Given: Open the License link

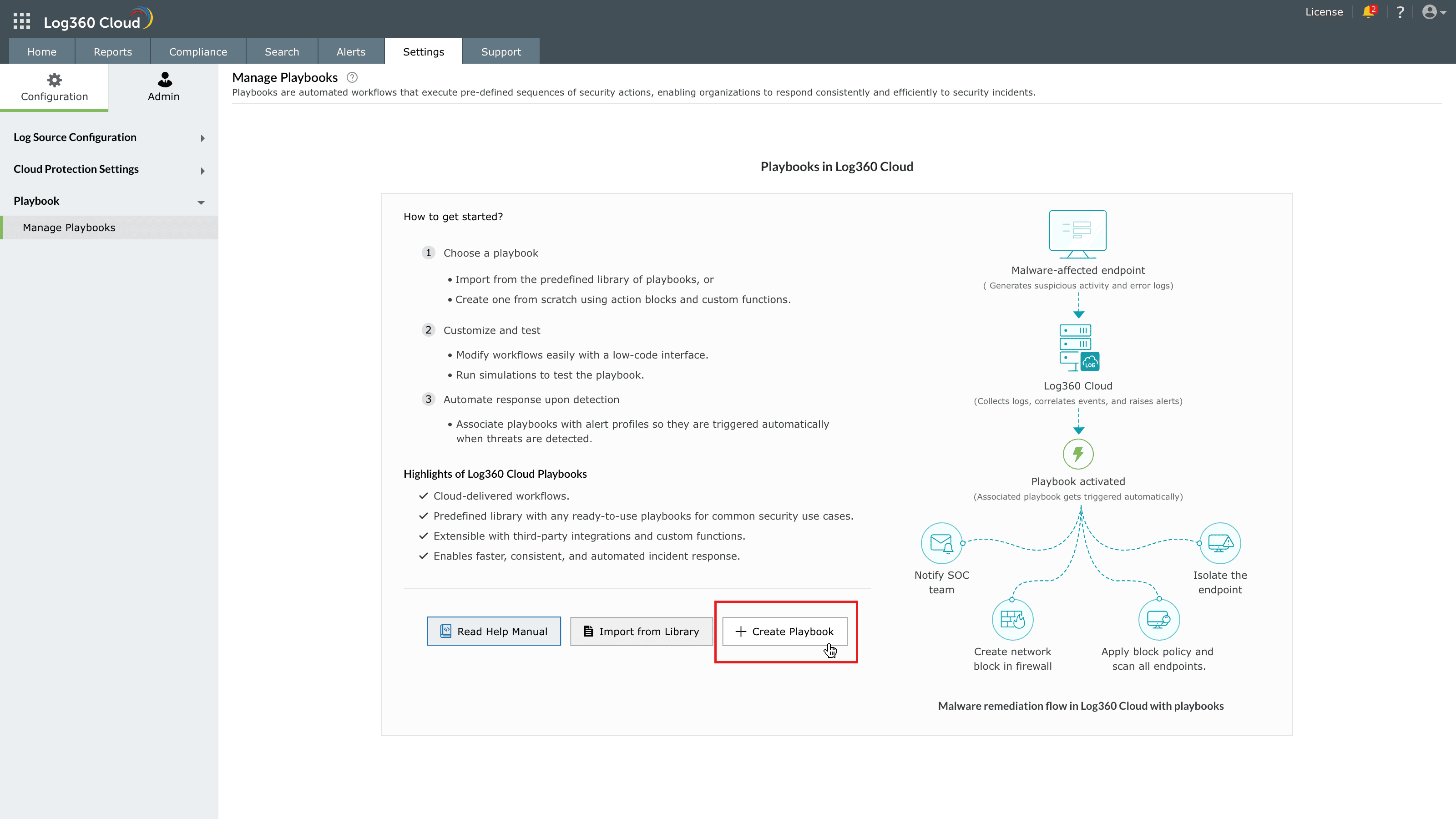Looking at the screenshot, I should (1324, 12).
